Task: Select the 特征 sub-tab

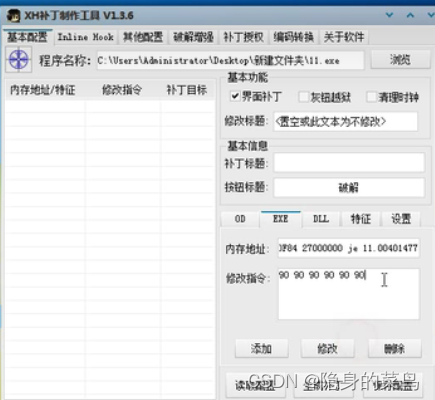Action: (x=361, y=219)
